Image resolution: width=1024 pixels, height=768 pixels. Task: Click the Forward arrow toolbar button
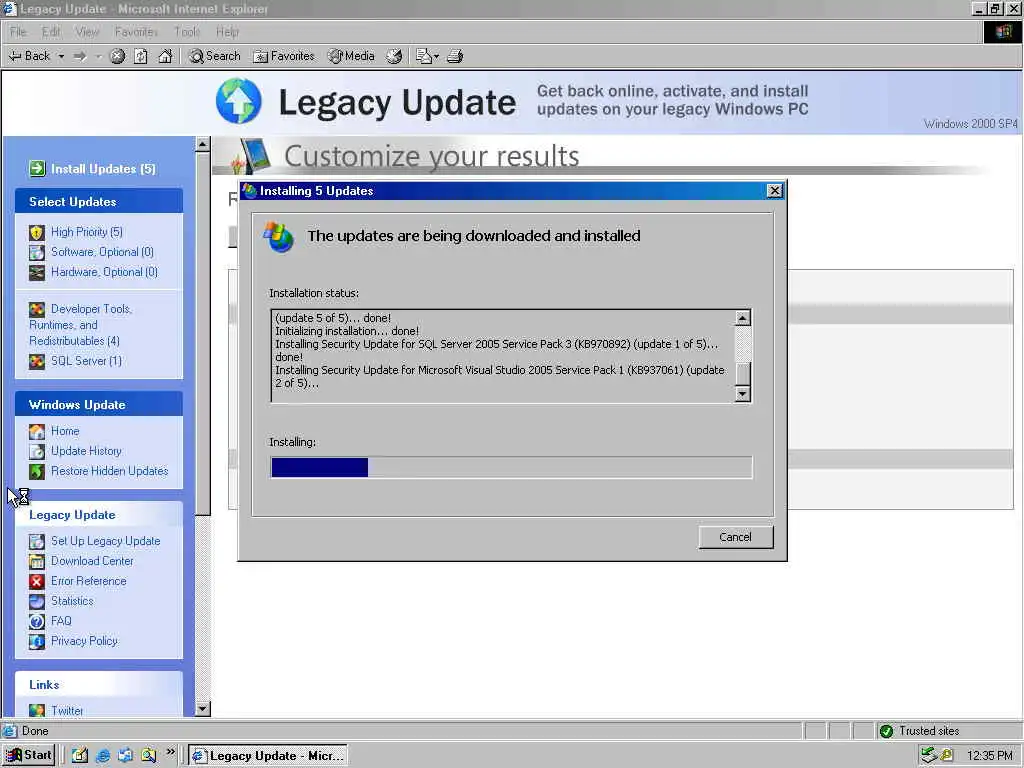[80, 56]
